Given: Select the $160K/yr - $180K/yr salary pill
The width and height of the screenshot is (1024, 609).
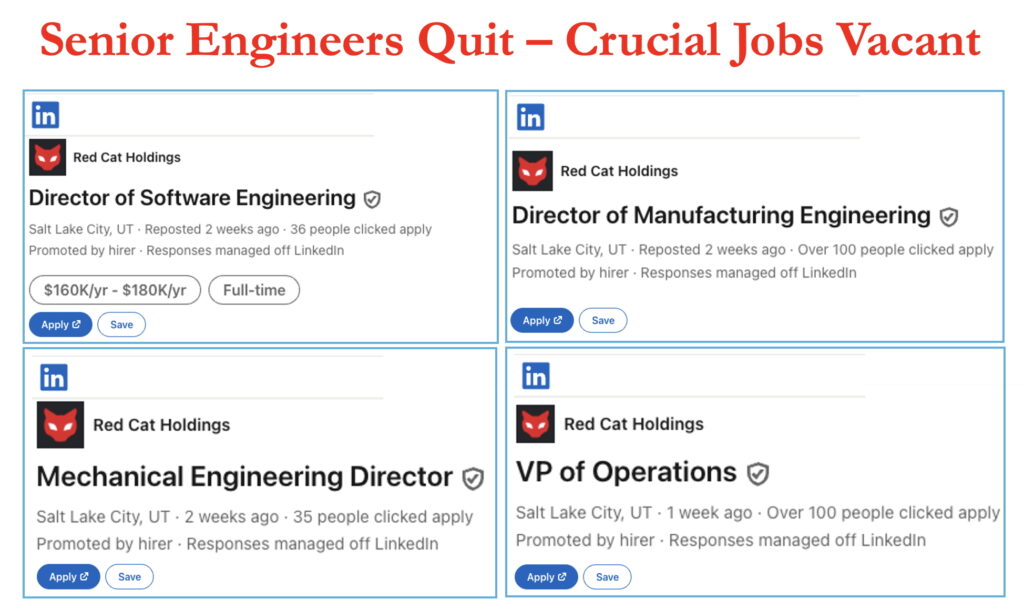Looking at the screenshot, I should (x=115, y=290).
